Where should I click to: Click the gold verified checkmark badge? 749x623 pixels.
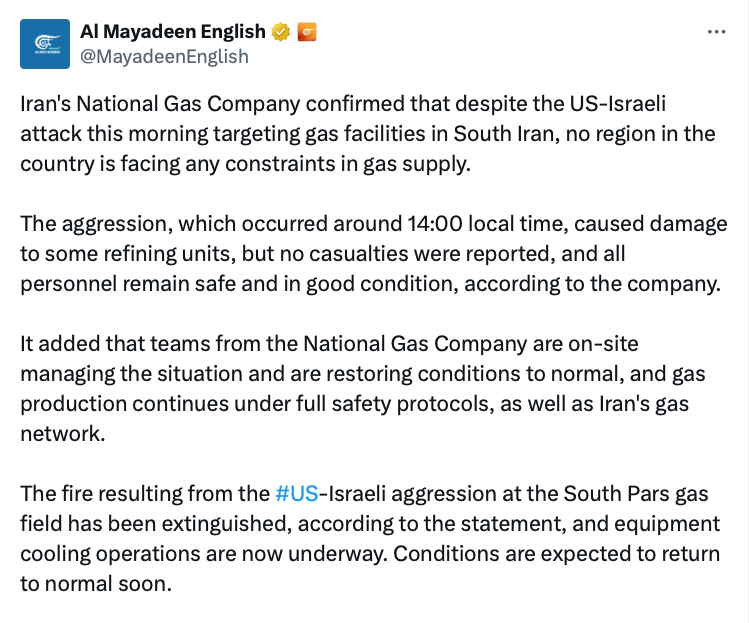click(x=281, y=32)
